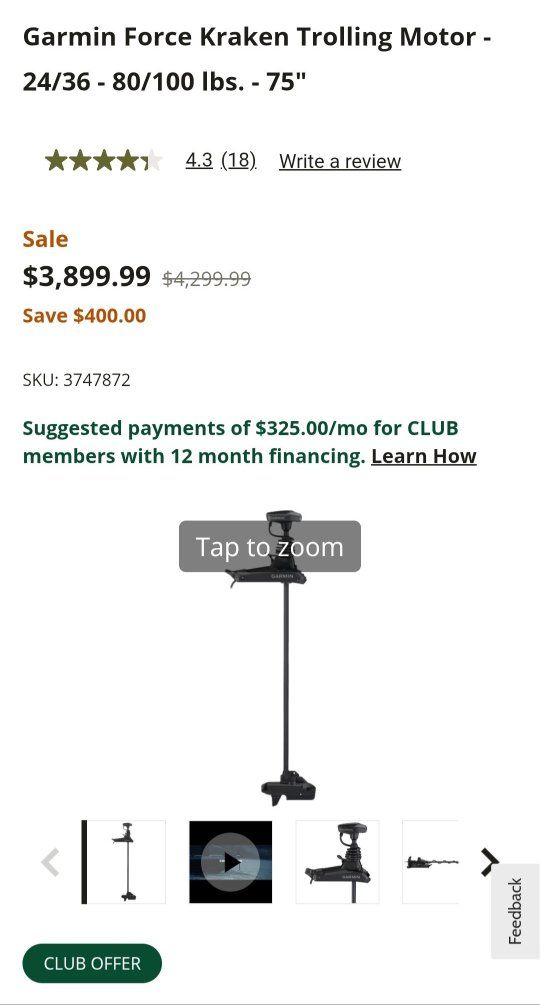Click the next carousel arrow
The width and height of the screenshot is (540, 1005).
(x=490, y=862)
